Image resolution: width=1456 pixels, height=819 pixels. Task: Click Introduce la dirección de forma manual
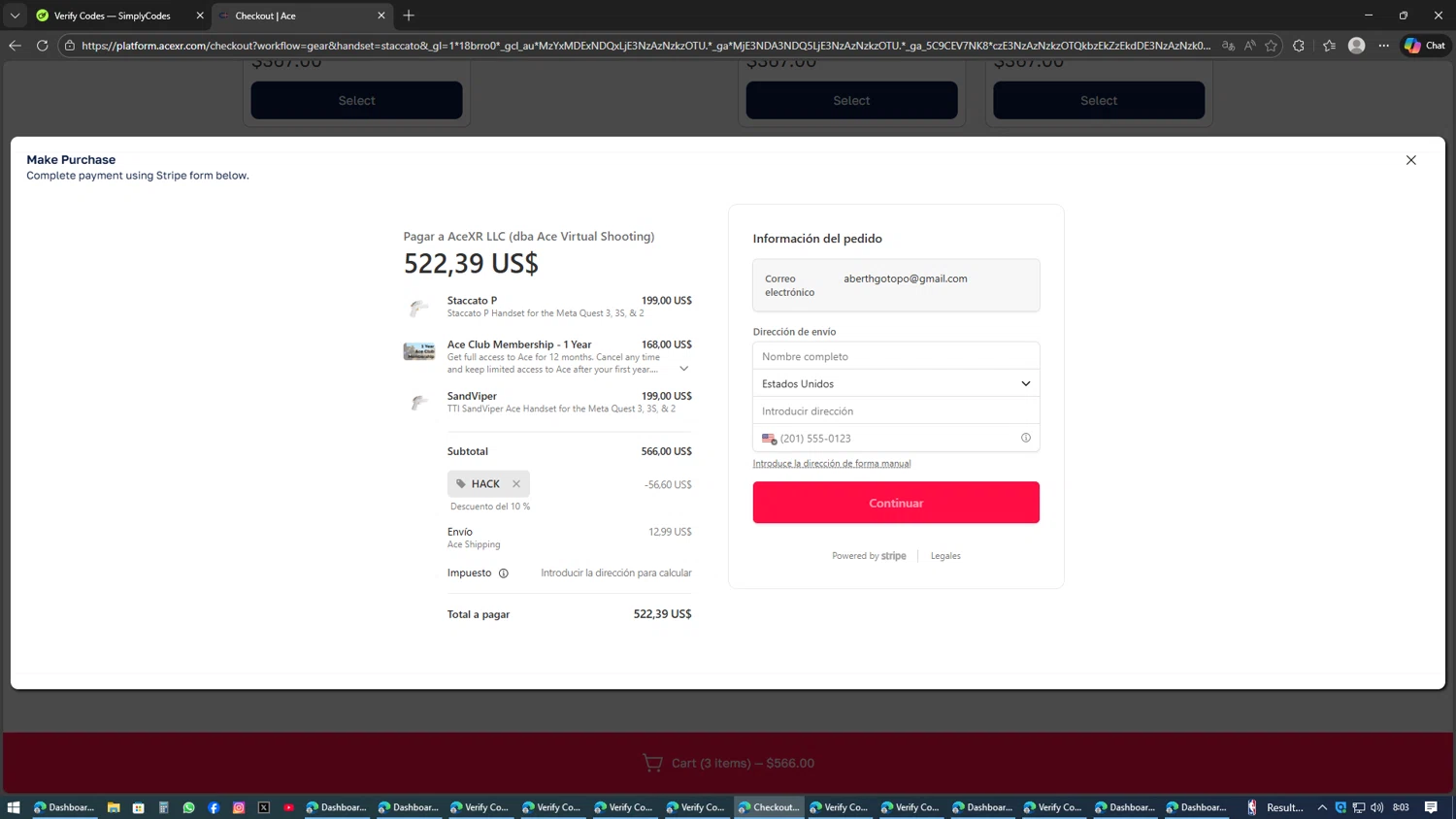click(832, 464)
